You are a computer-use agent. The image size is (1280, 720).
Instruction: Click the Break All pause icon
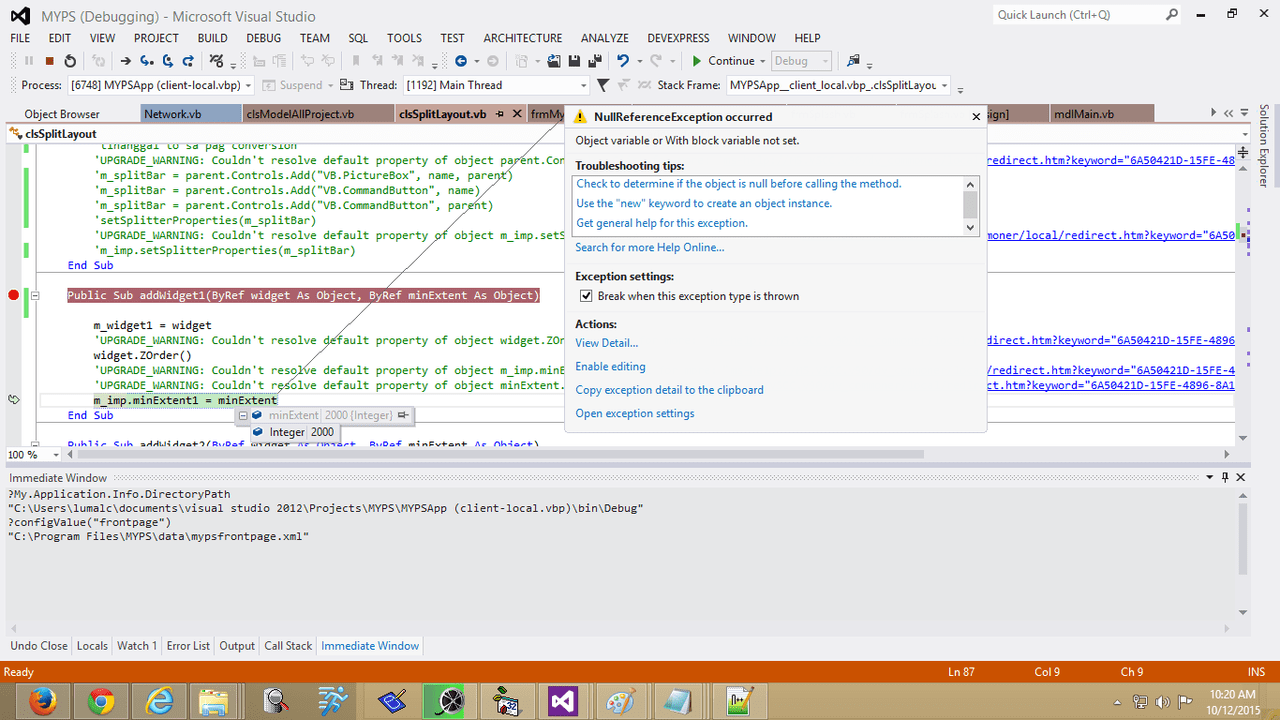[28, 60]
